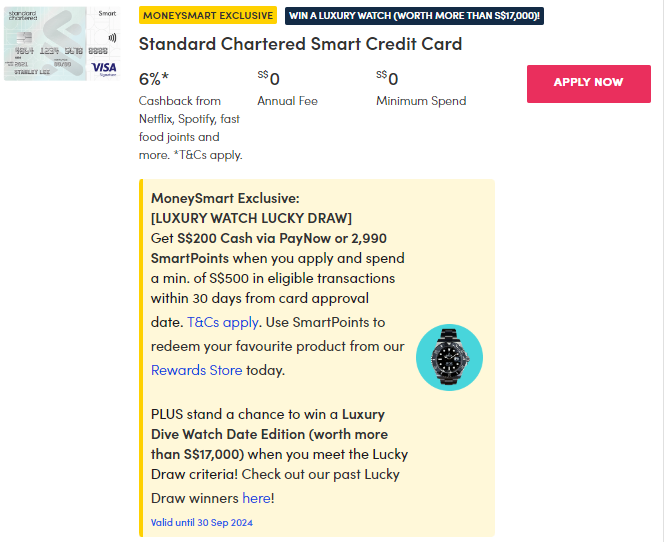Select the WIN A LUXURY WATCH badge
This screenshot has width=664, height=542.
tap(414, 16)
